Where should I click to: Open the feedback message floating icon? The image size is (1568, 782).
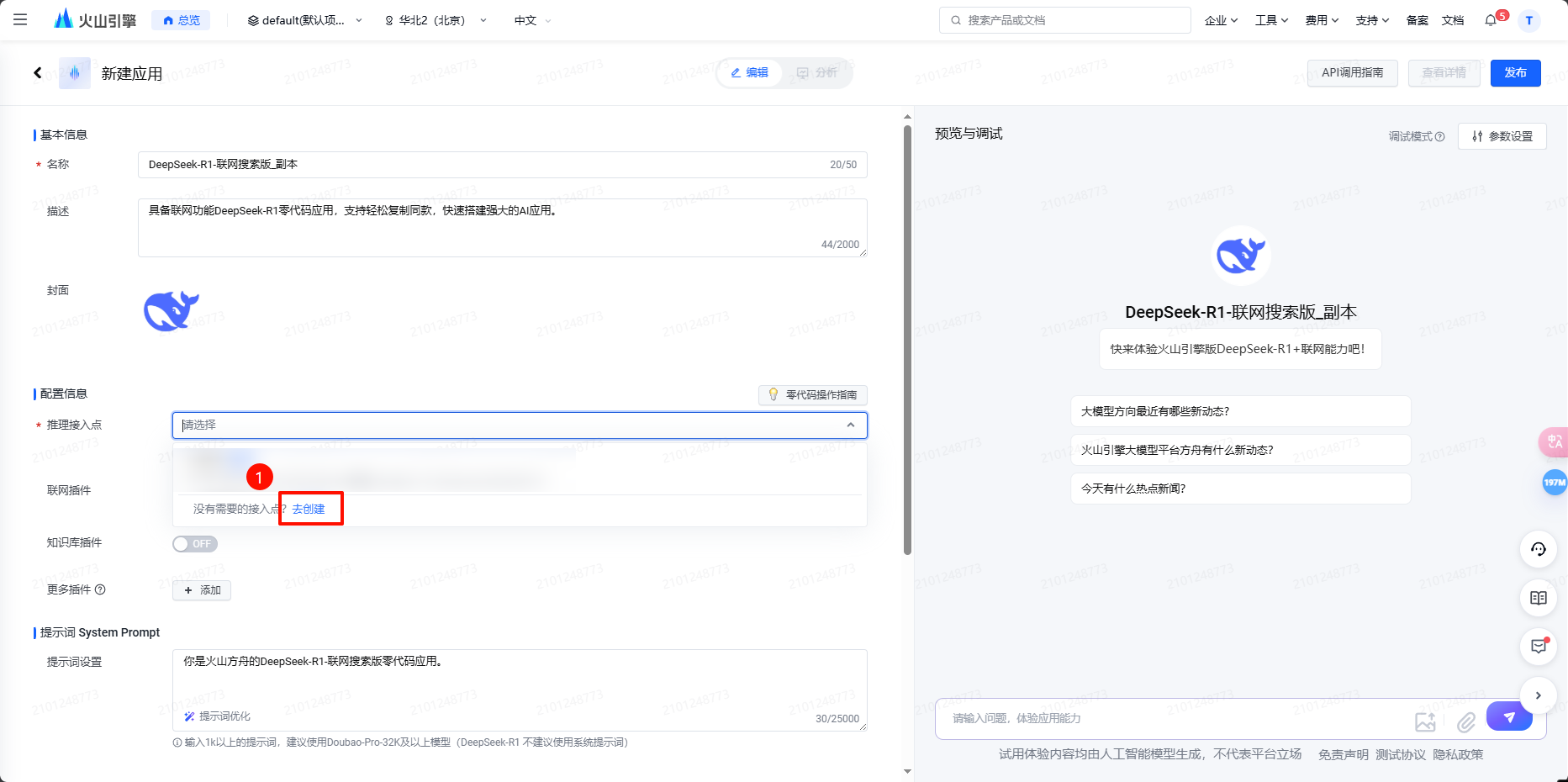1538,647
